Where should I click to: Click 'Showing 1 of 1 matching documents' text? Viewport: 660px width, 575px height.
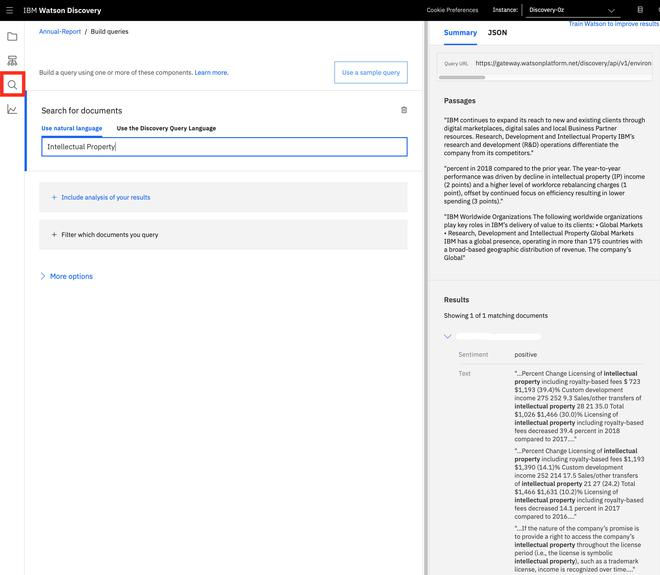495,316
